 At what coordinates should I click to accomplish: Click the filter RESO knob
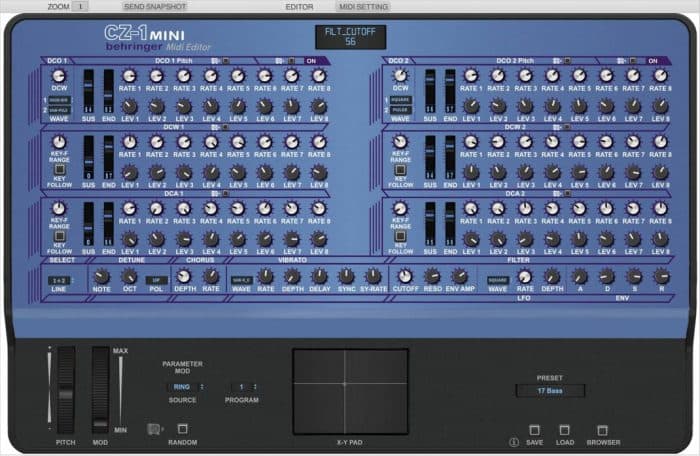click(x=432, y=276)
